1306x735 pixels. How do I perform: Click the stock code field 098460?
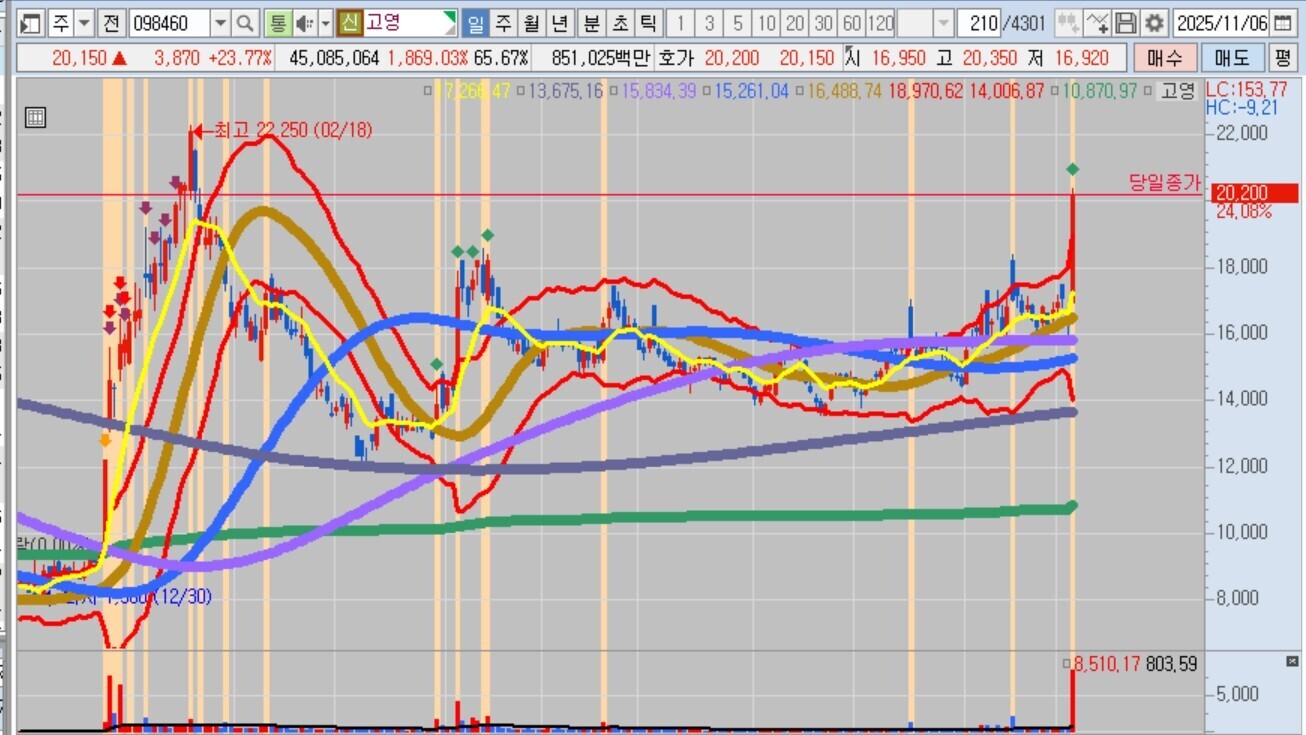point(169,23)
